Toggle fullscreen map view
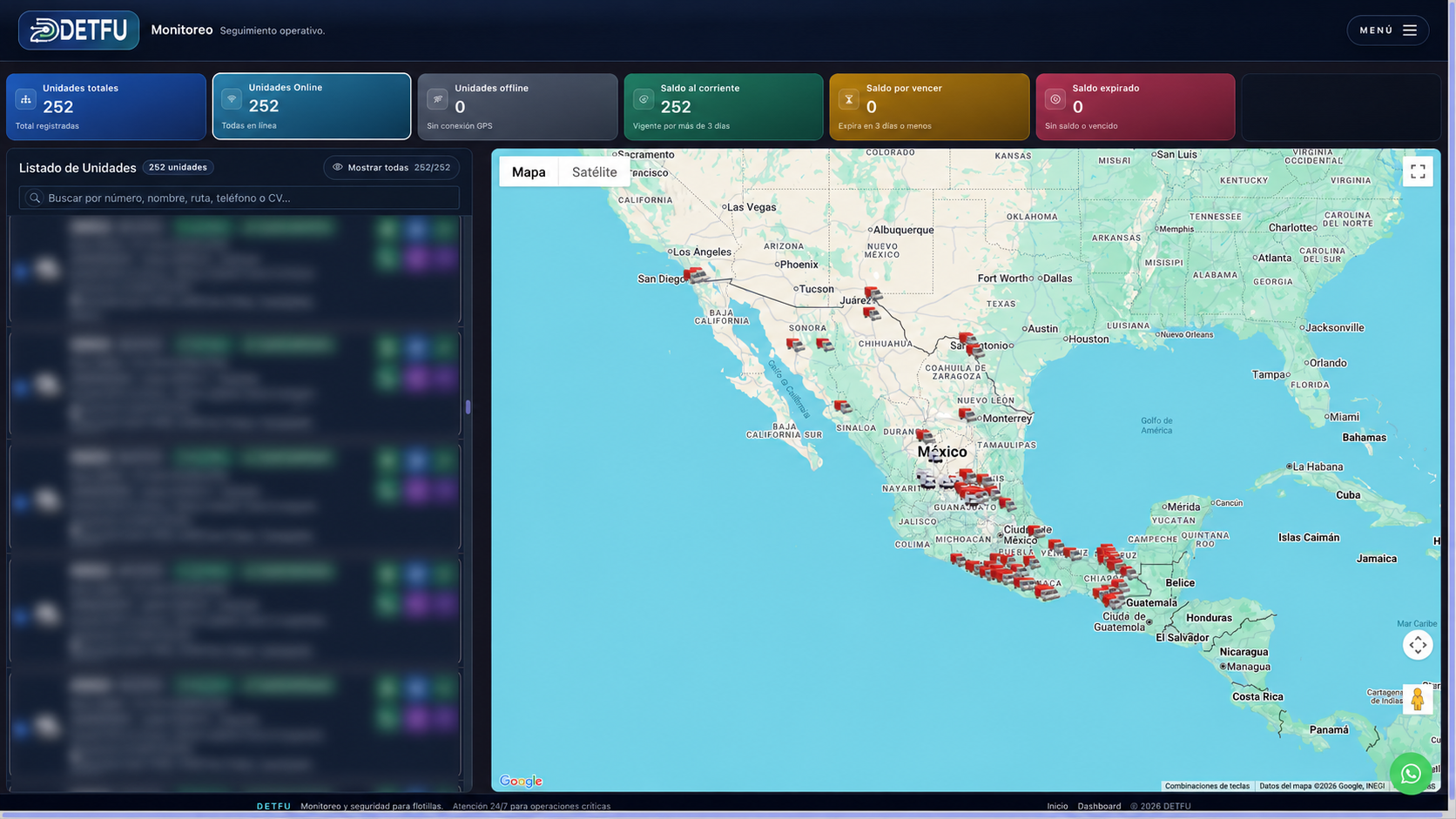Image resolution: width=1456 pixels, height=819 pixels. tap(1418, 171)
